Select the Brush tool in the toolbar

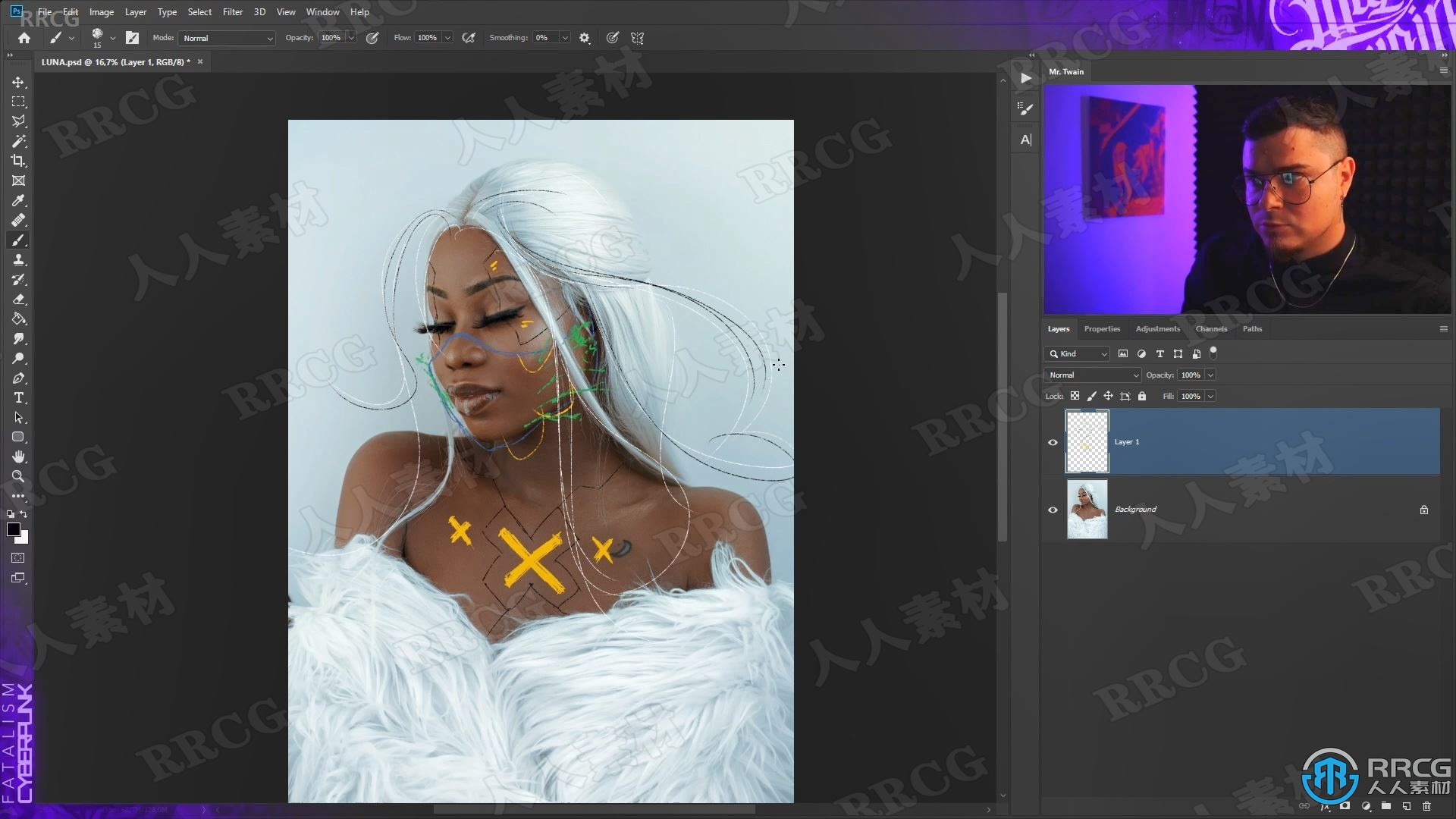coord(18,240)
